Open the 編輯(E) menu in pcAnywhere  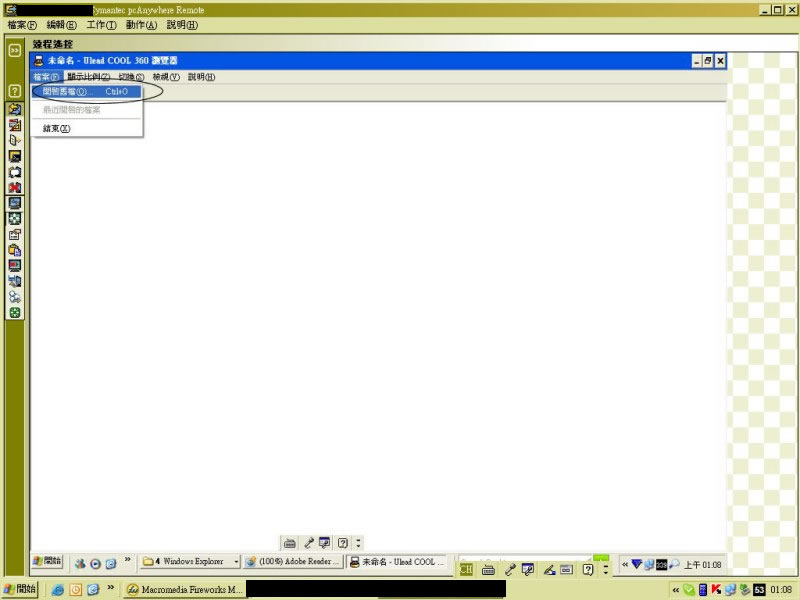coord(61,25)
